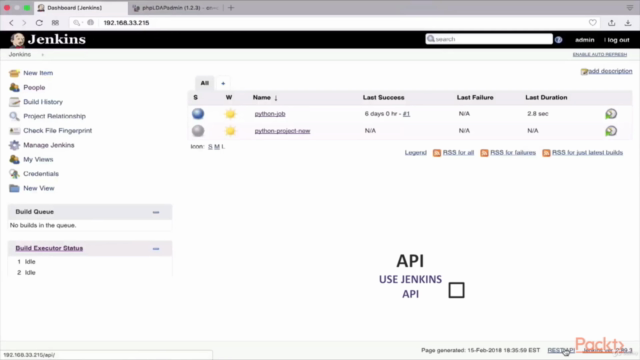Click the search help question icon
The width and height of the screenshot is (640, 360).
[558, 40]
